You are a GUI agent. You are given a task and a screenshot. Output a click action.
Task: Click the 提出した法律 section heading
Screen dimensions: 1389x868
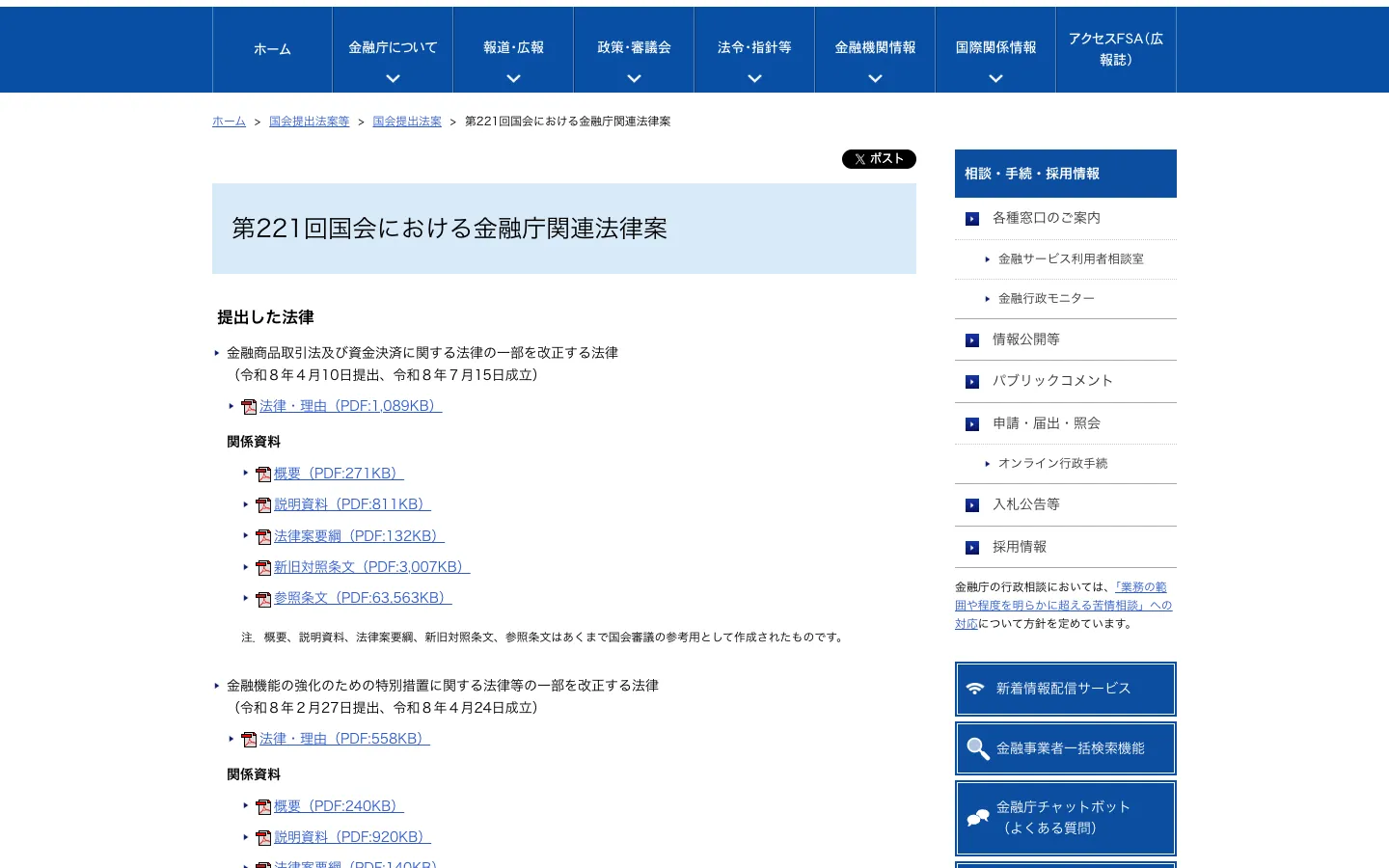[265, 317]
